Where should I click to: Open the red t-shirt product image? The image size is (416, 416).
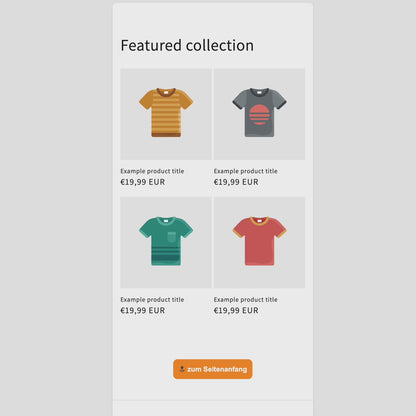(x=259, y=242)
